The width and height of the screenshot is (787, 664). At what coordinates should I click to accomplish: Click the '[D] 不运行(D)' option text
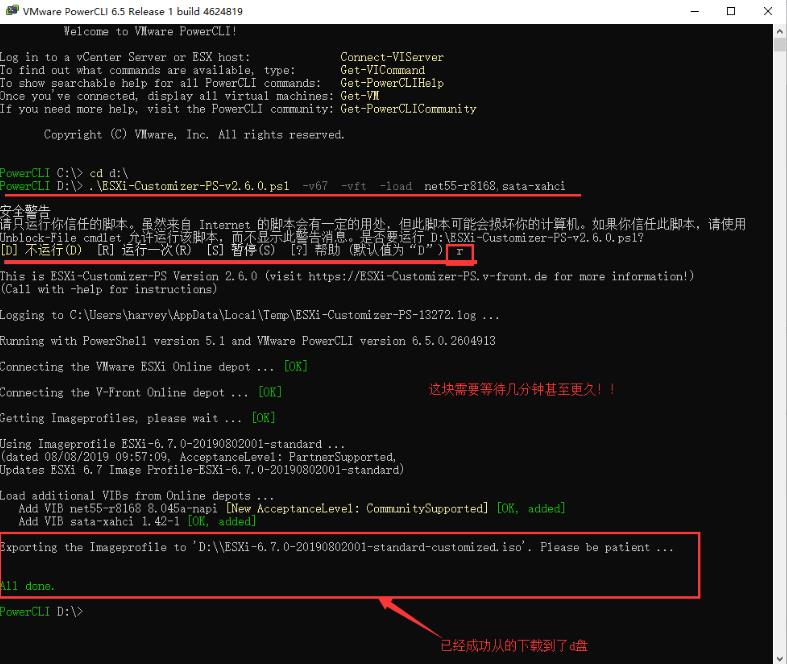(x=41, y=250)
